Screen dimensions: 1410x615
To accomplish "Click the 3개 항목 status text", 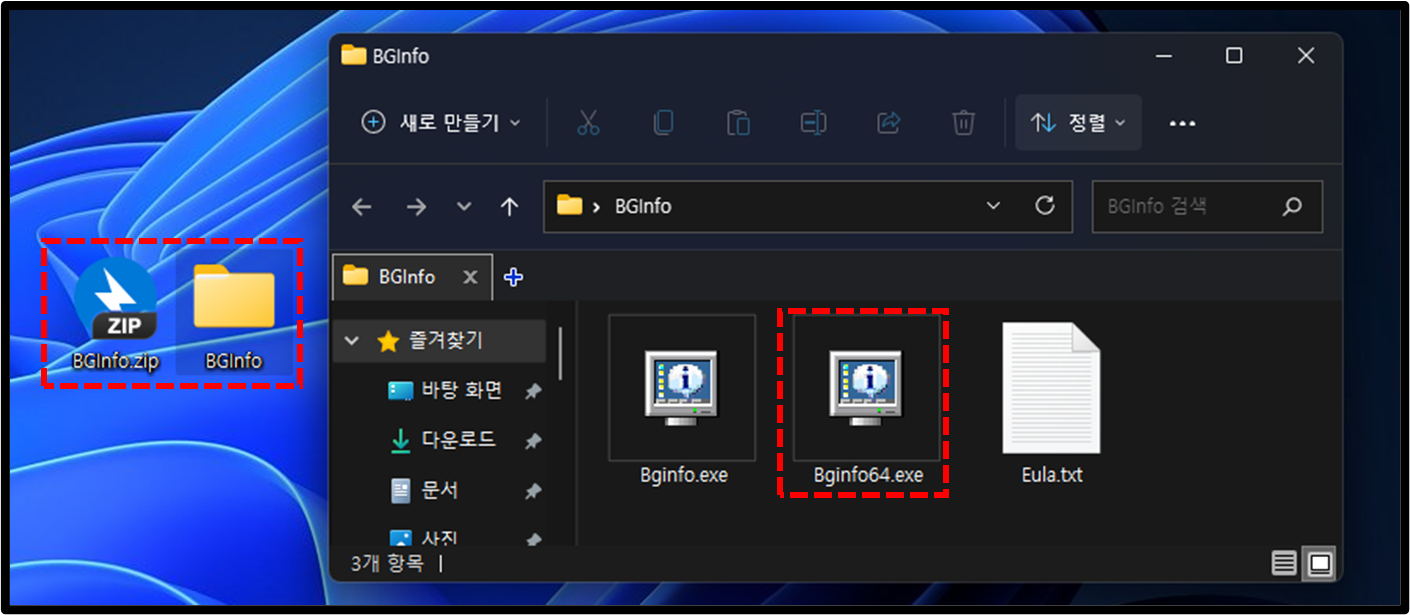I will (x=387, y=564).
